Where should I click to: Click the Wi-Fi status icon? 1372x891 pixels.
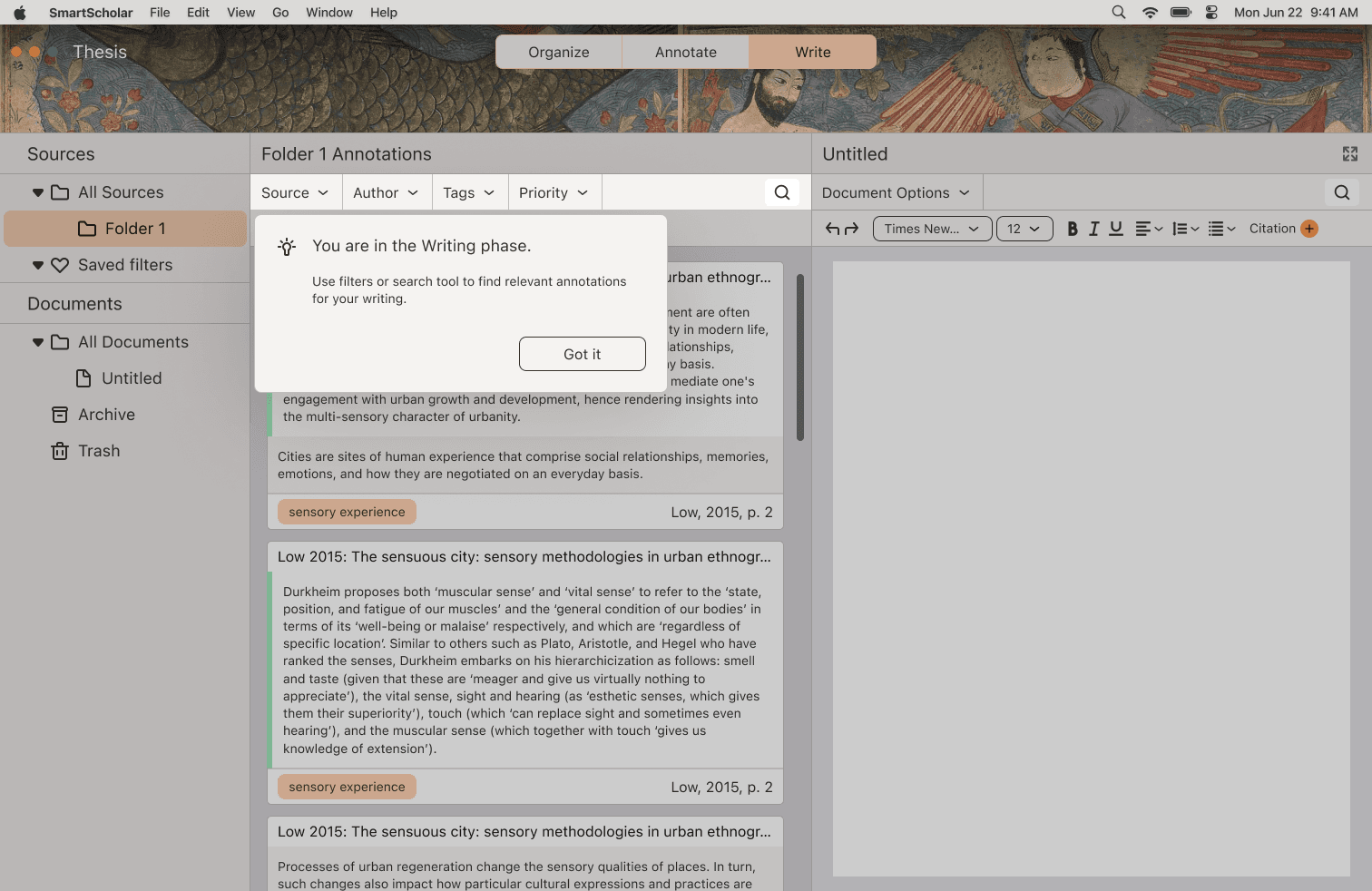1150,13
